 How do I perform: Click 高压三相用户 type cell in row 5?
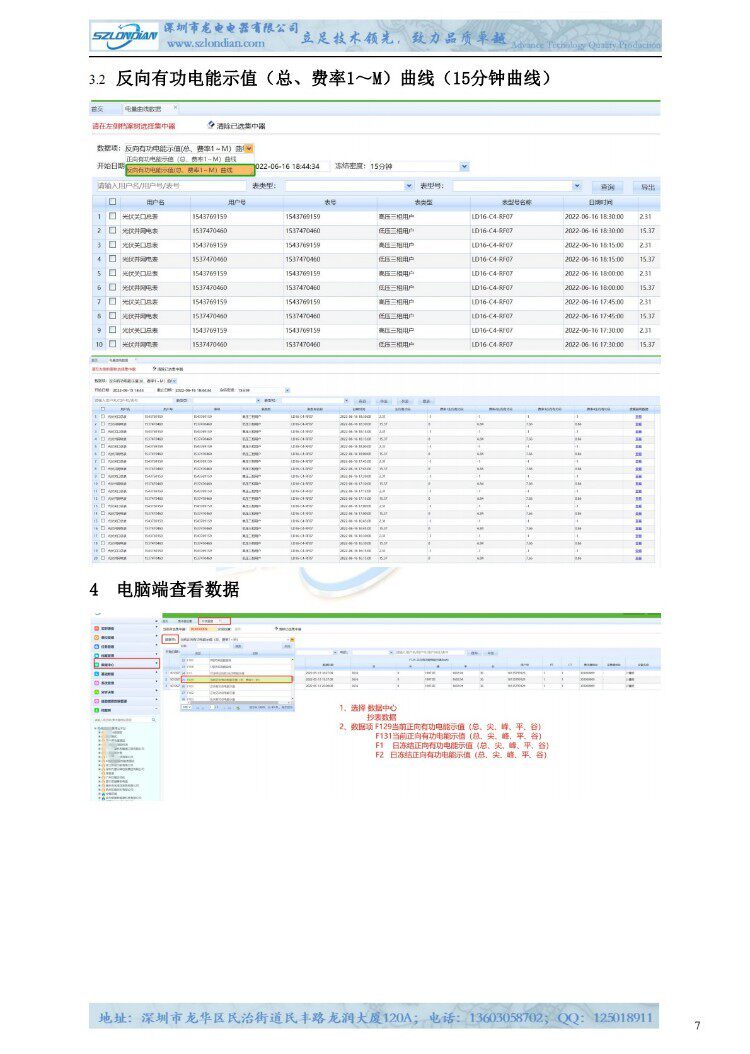coord(397,274)
